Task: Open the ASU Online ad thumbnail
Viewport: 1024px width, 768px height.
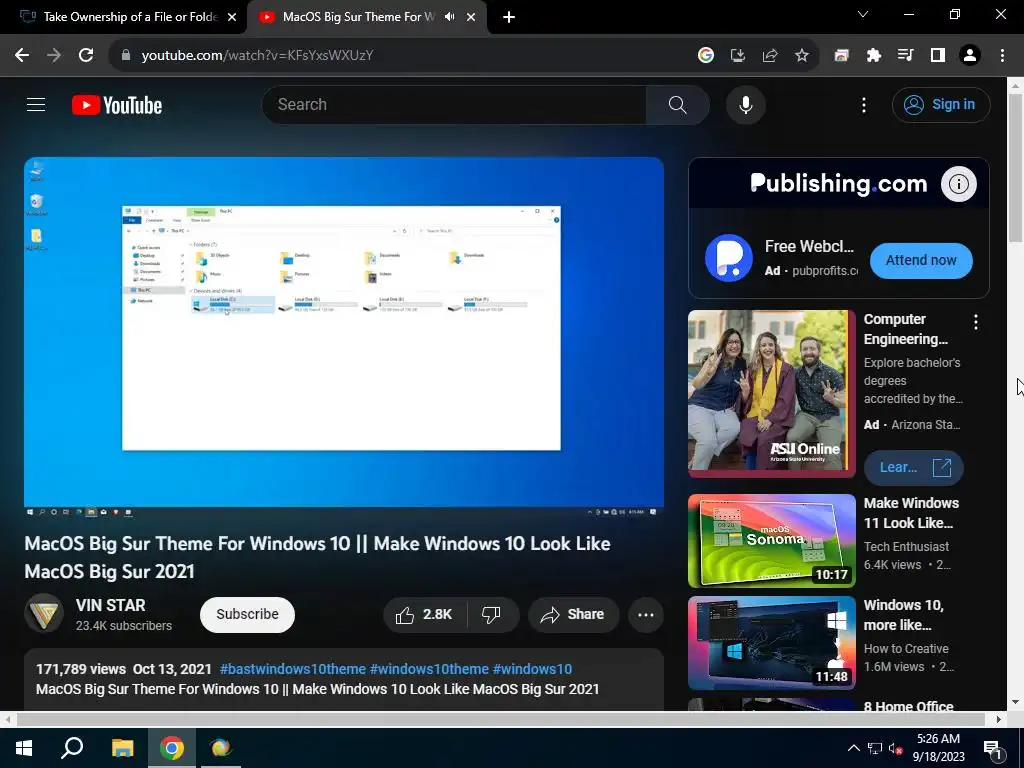Action: click(771, 394)
